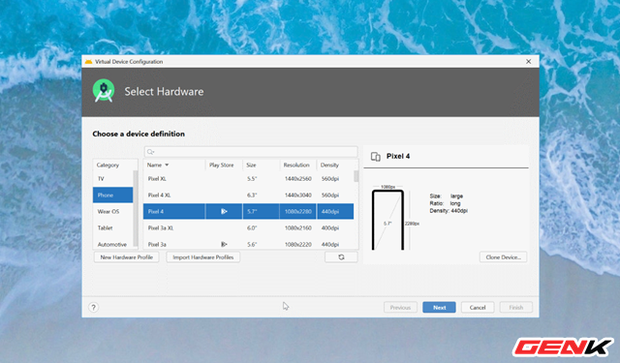Click the Play Store column header
This screenshot has width=620, height=363.
[x=221, y=165]
